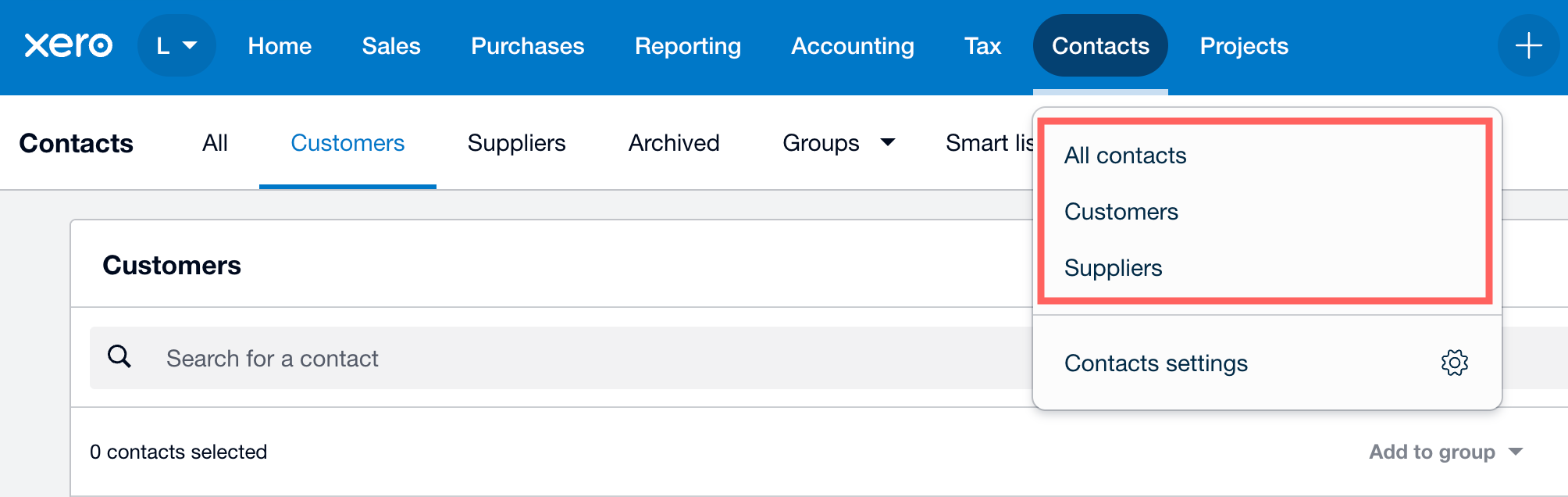
Task: Select All contacts from the dropdown menu
Action: (x=1124, y=156)
